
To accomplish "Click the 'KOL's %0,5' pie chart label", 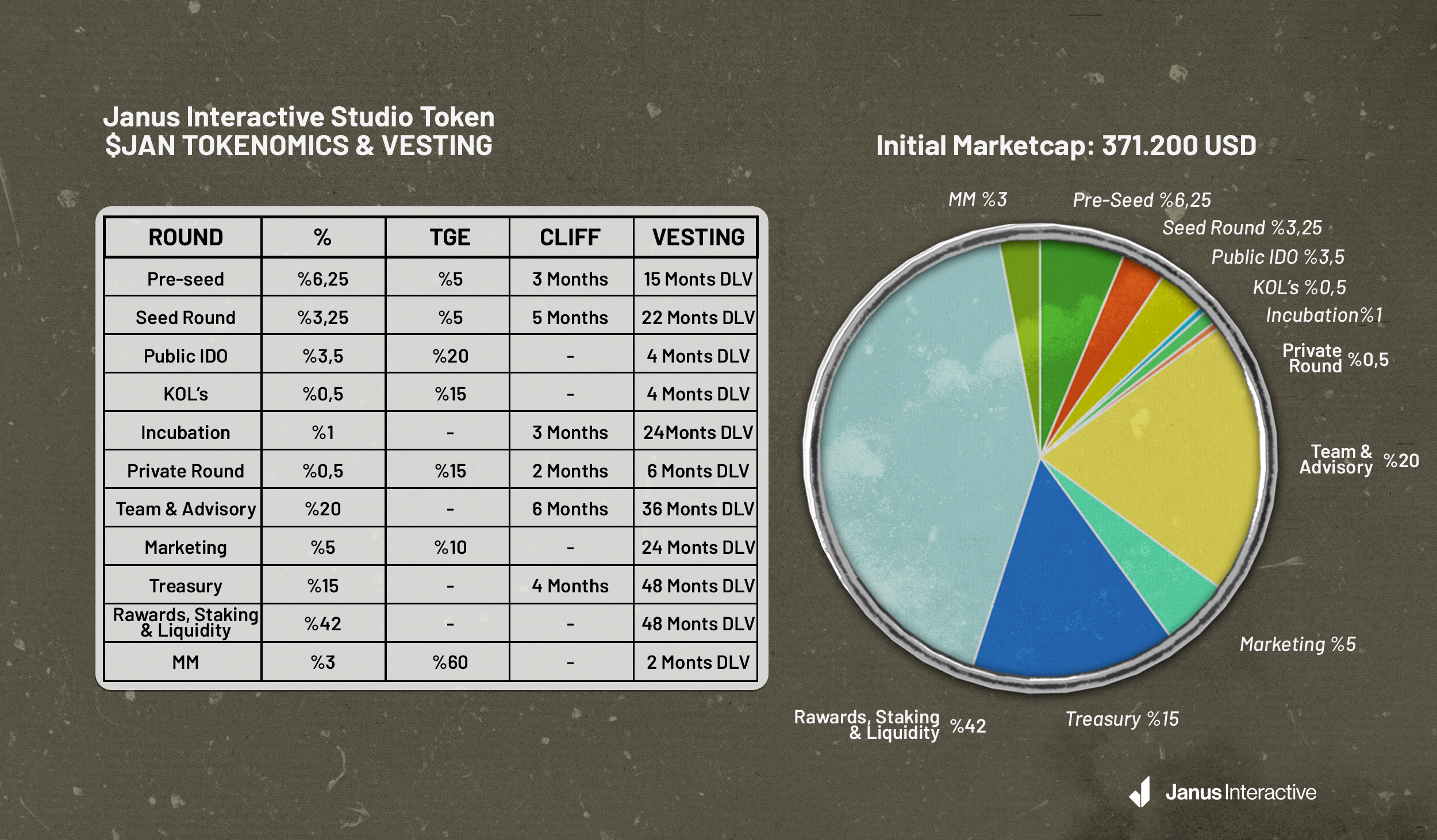I will click(x=1300, y=287).
